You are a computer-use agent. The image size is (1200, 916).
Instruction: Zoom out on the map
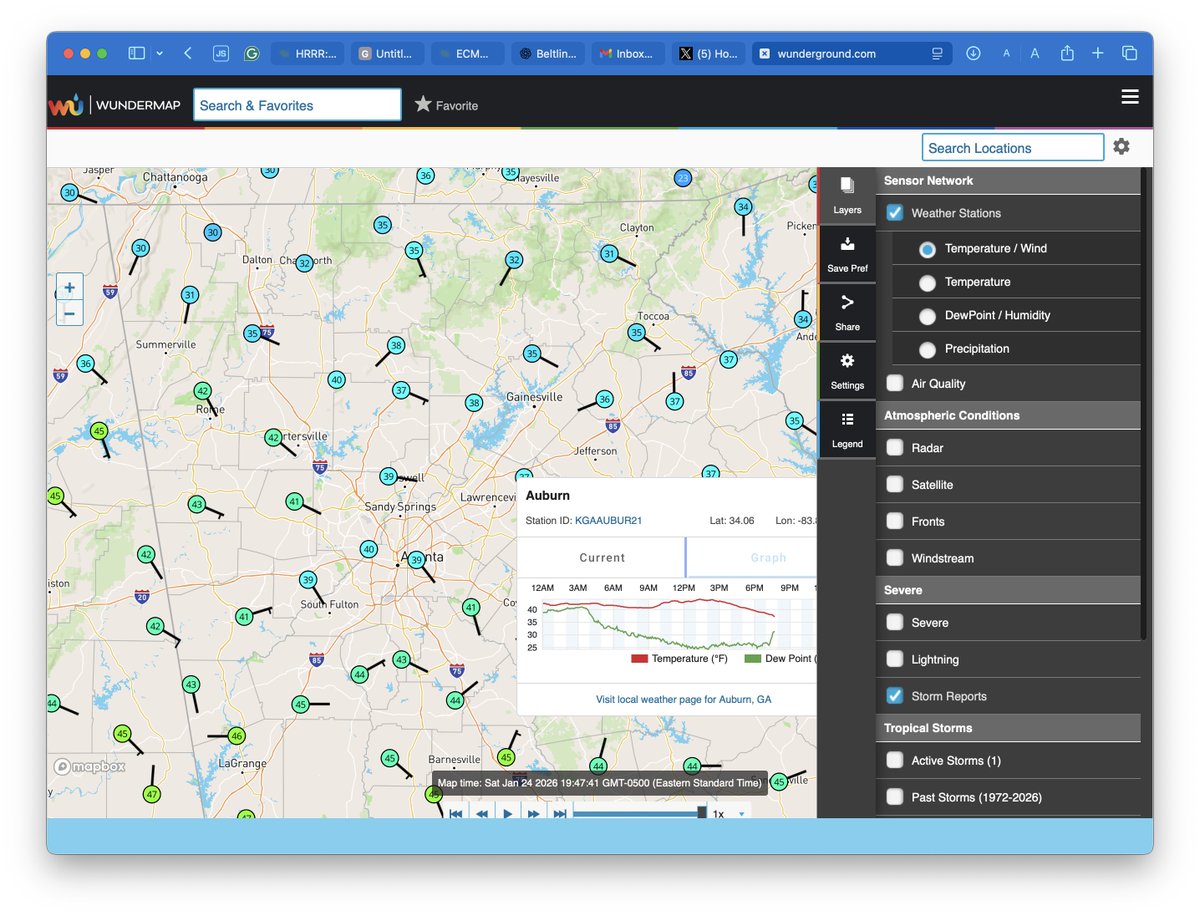(x=69, y=313)
